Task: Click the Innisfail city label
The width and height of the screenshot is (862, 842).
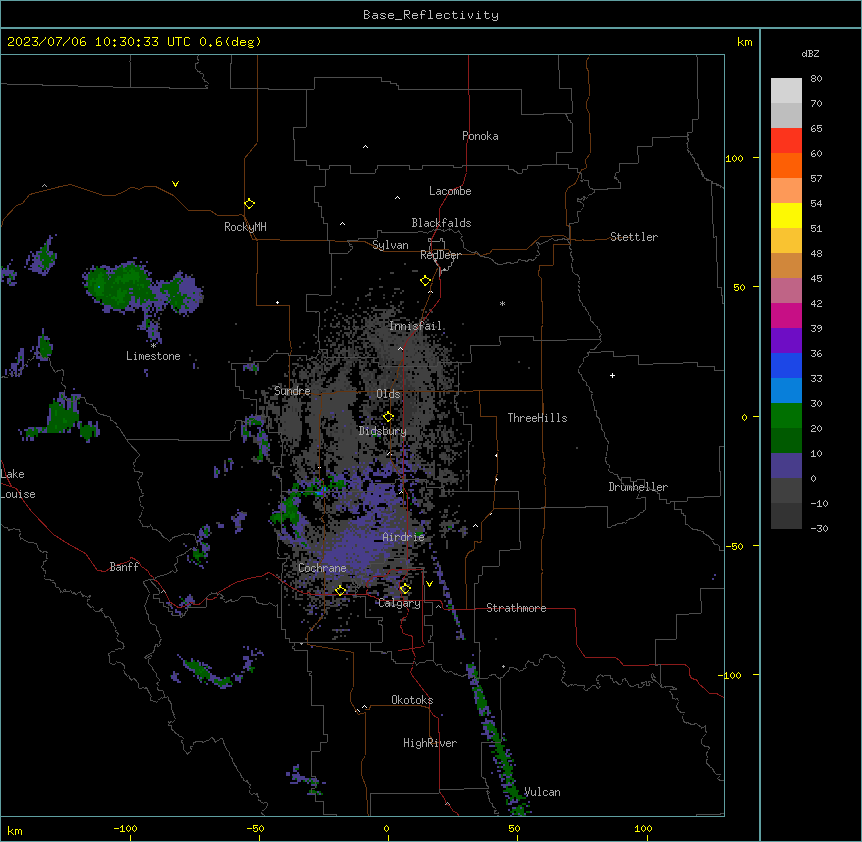Action: click(416, 326)
